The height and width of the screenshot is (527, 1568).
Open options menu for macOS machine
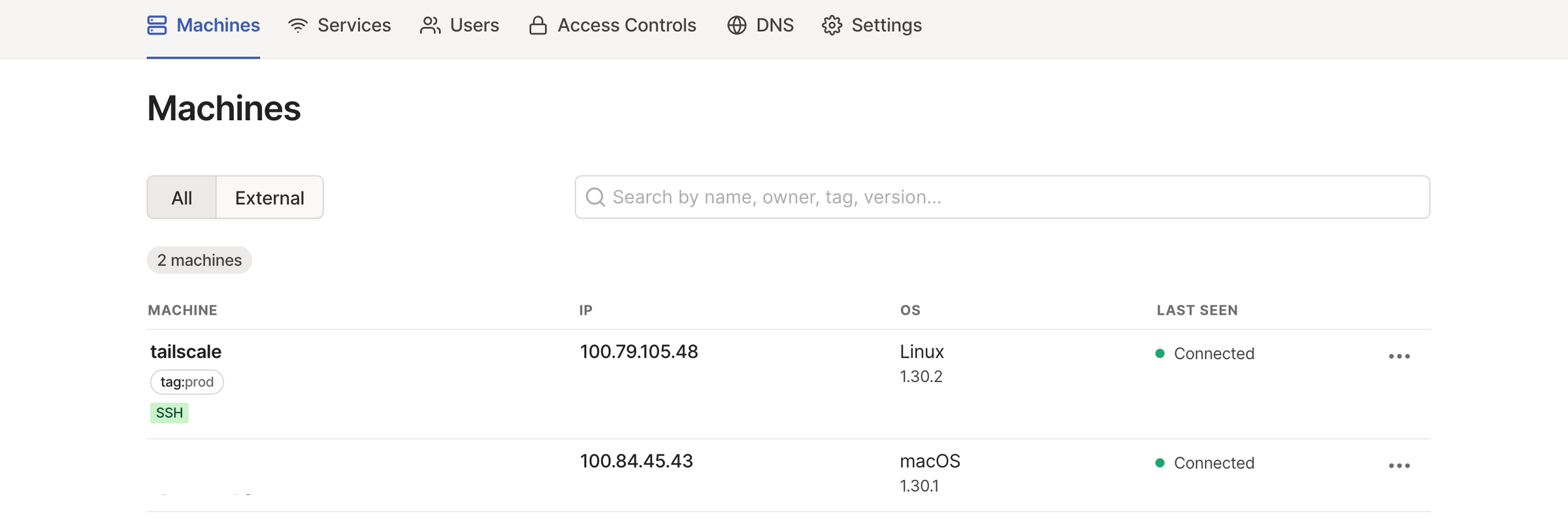pos(1399,466)
